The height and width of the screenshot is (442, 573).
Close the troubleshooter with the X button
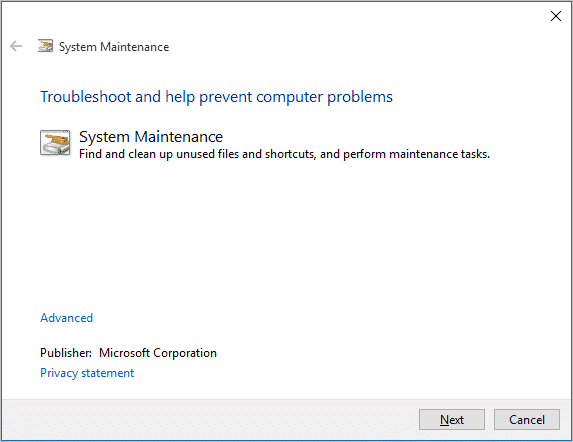point(555,16)
